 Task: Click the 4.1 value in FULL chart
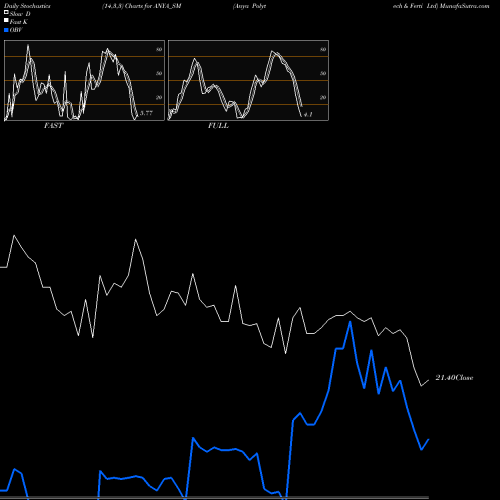(308, 114)
